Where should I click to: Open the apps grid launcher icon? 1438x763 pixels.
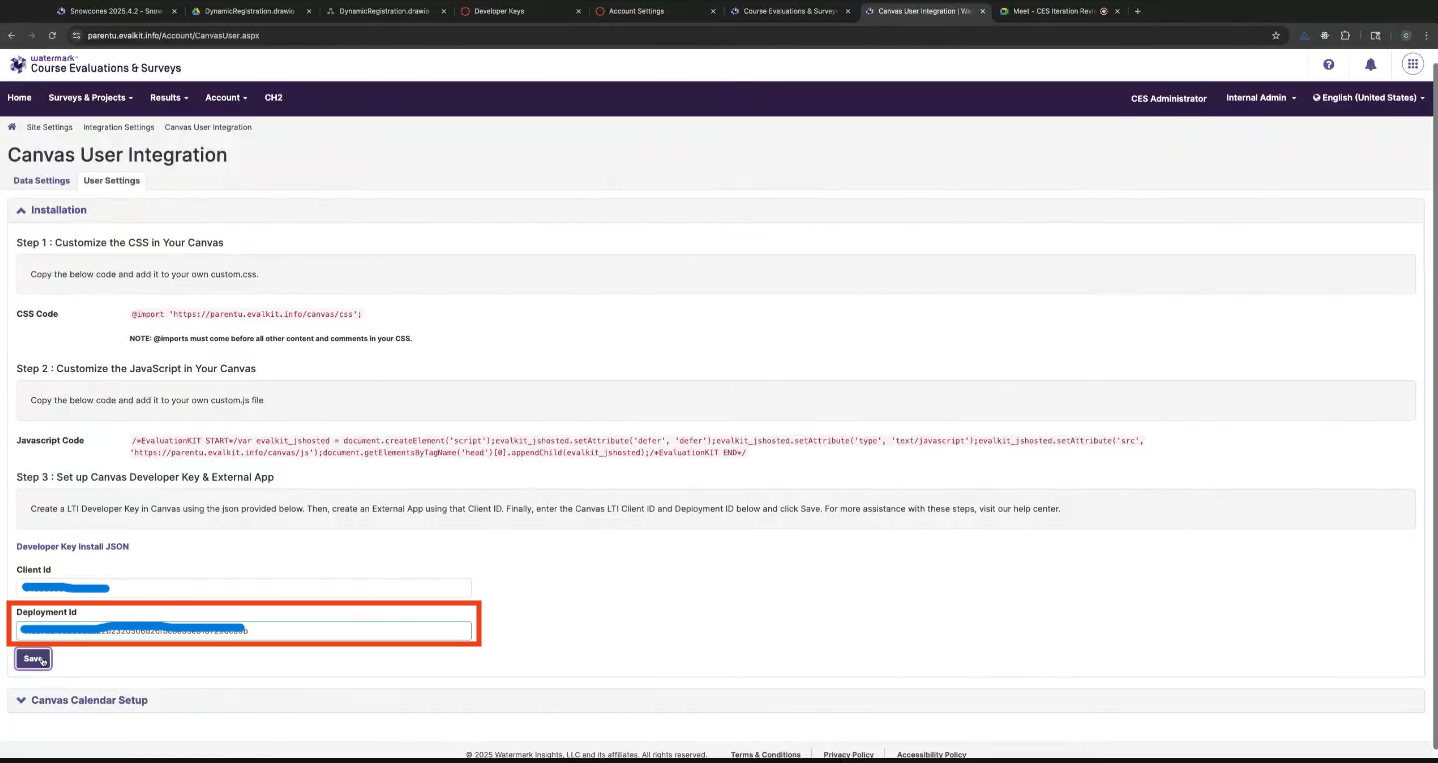[x=1412, y=65]
